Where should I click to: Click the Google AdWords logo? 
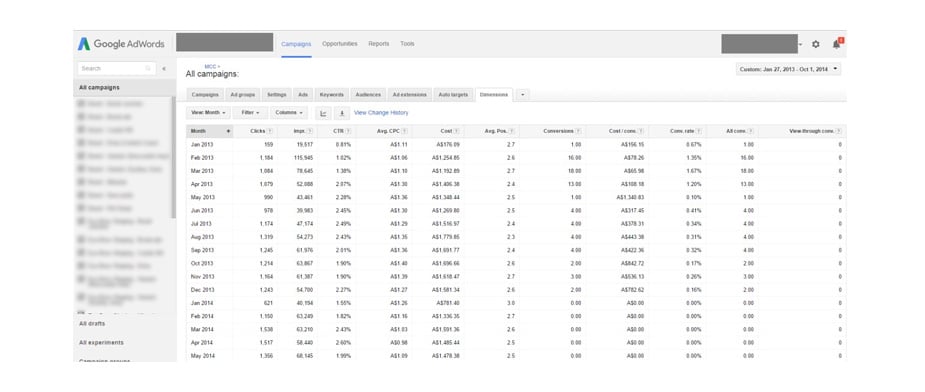pyautogui.click(x=121, y=44)
